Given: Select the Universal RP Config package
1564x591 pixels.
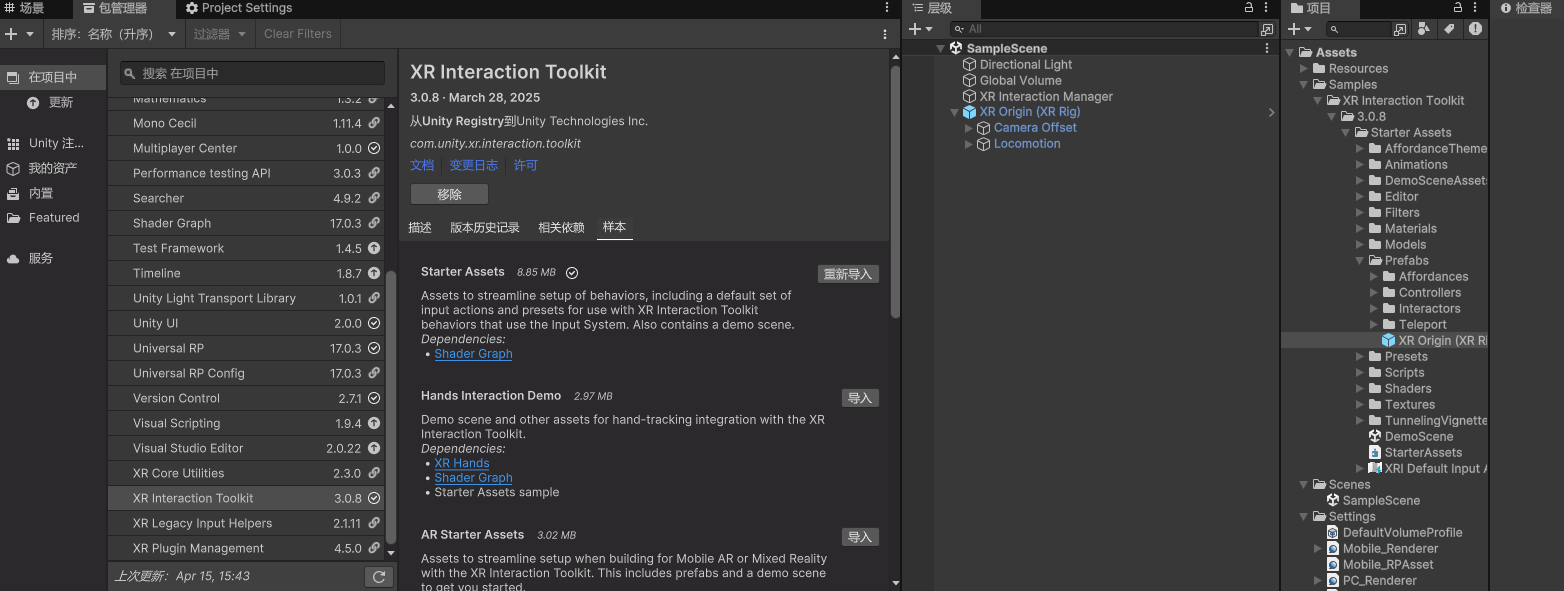Looking at the screenshot, I should coord(246,373).
